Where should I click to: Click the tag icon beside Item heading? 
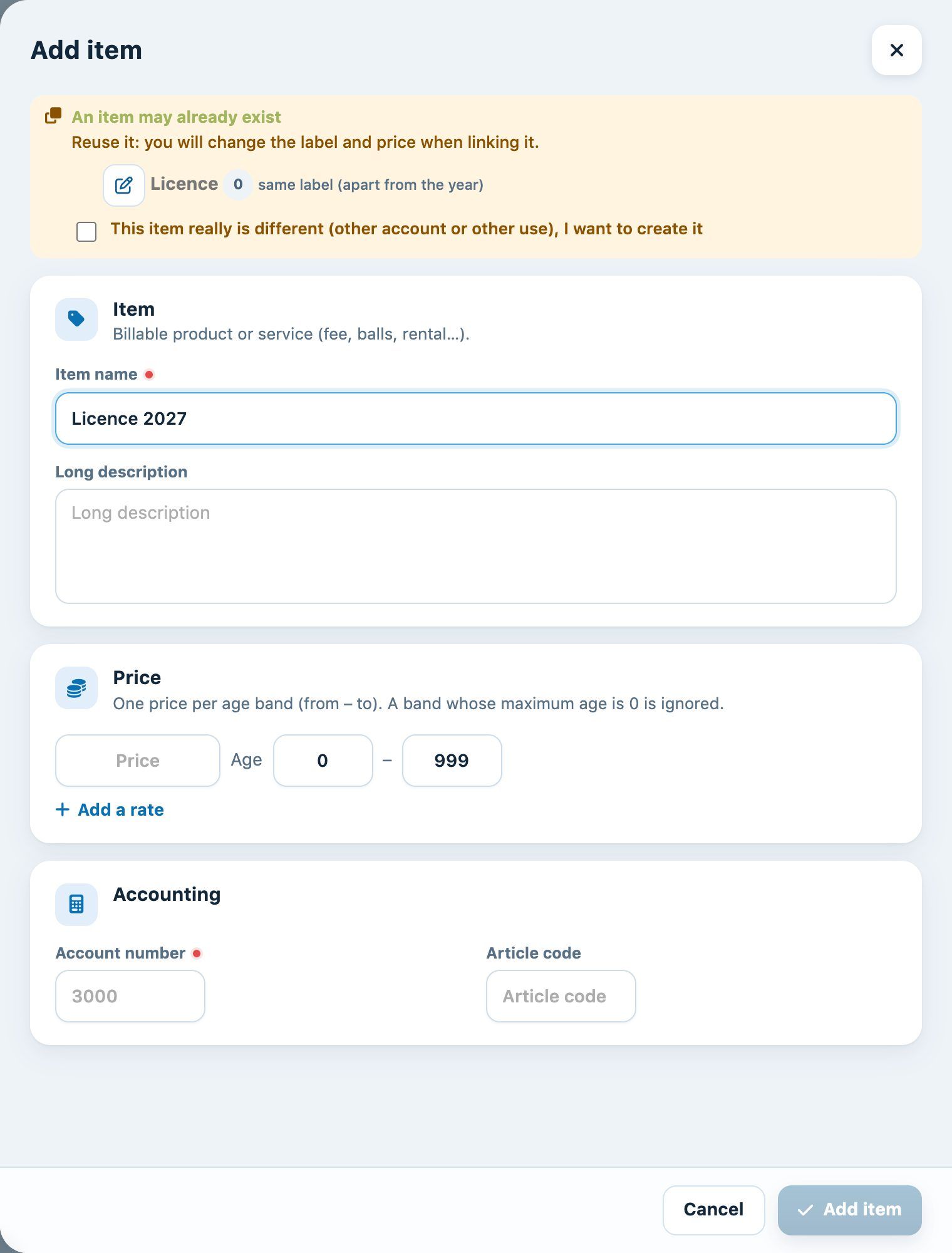76,319
